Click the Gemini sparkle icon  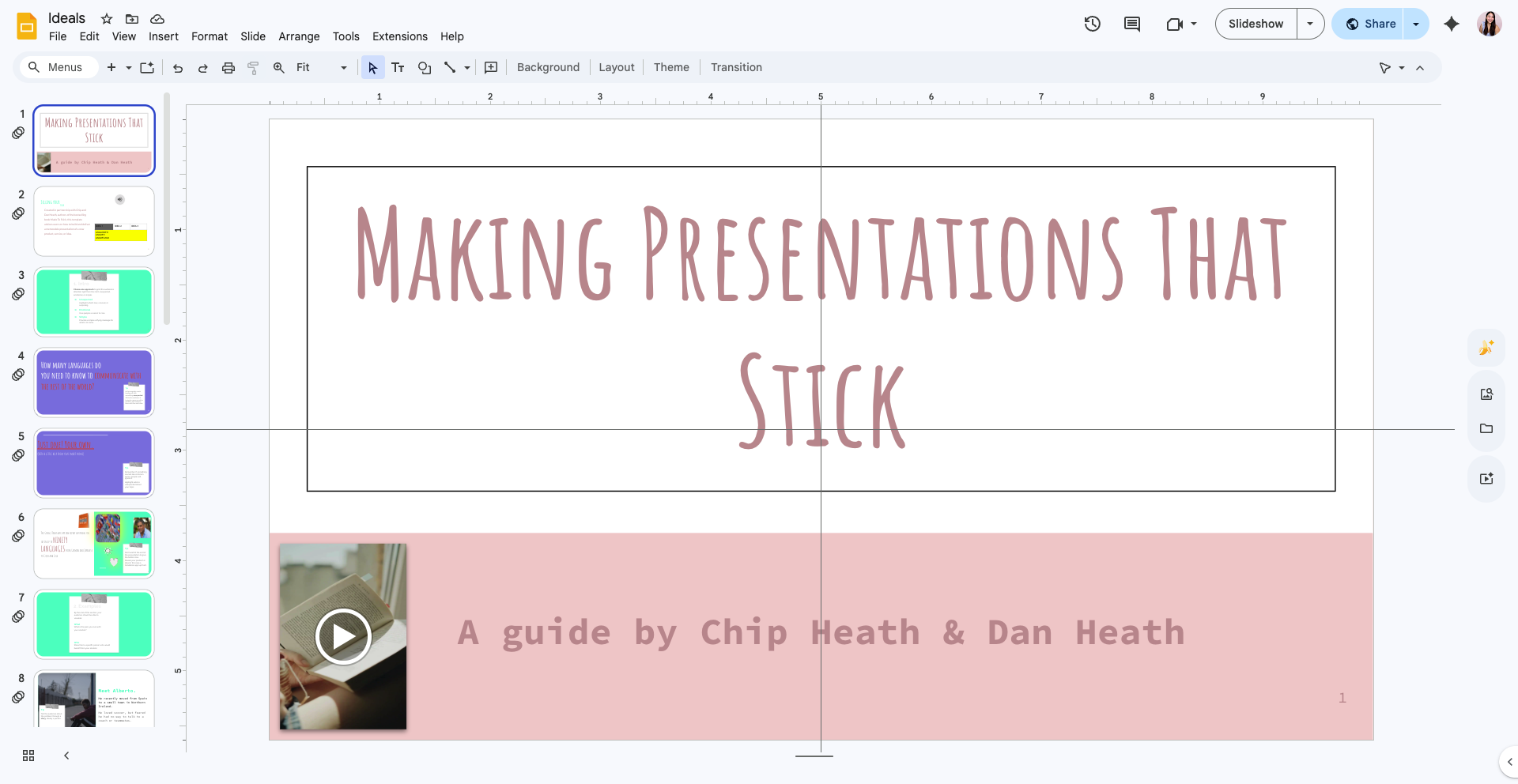[1451, 24]
